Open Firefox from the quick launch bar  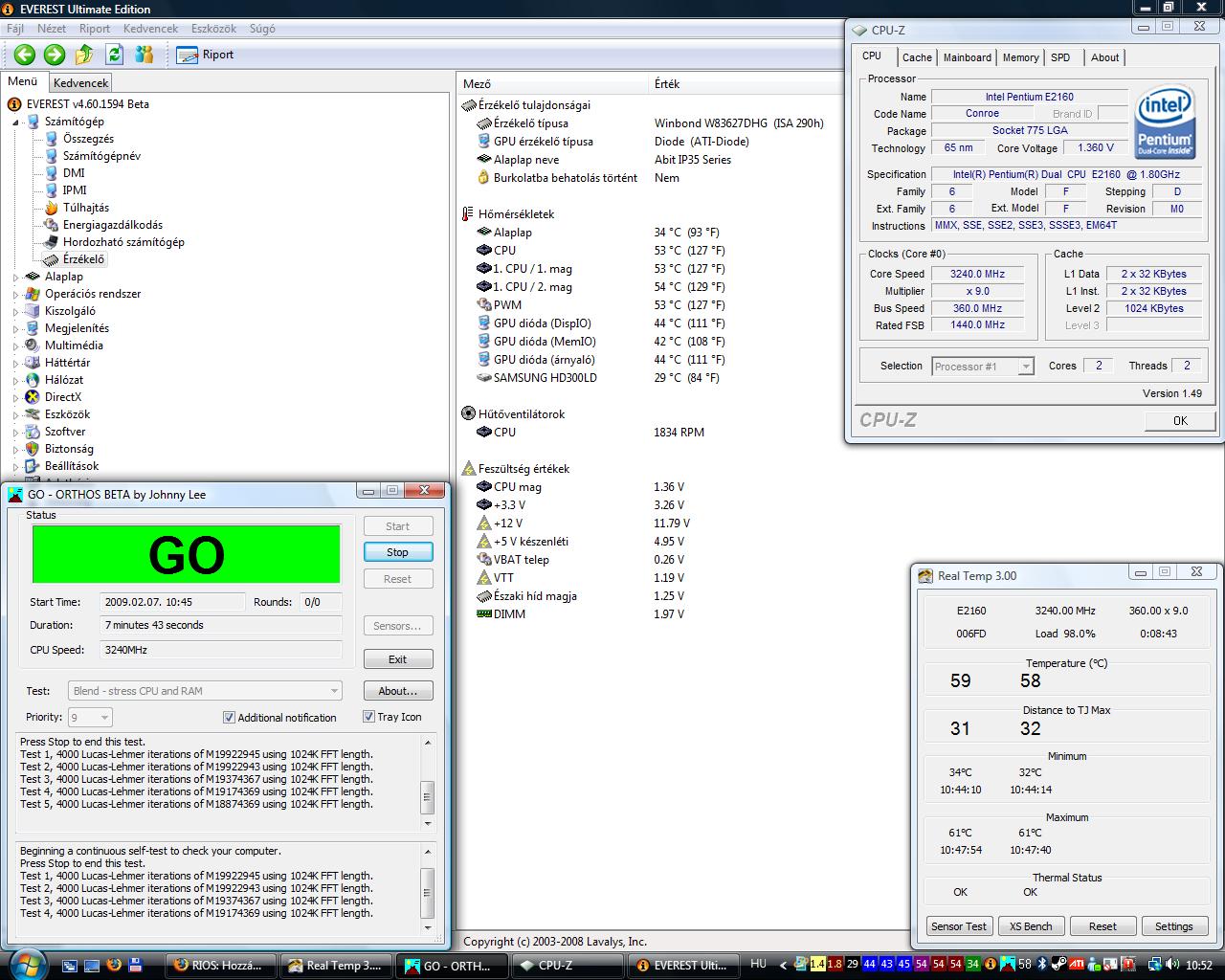pos(114,965)
